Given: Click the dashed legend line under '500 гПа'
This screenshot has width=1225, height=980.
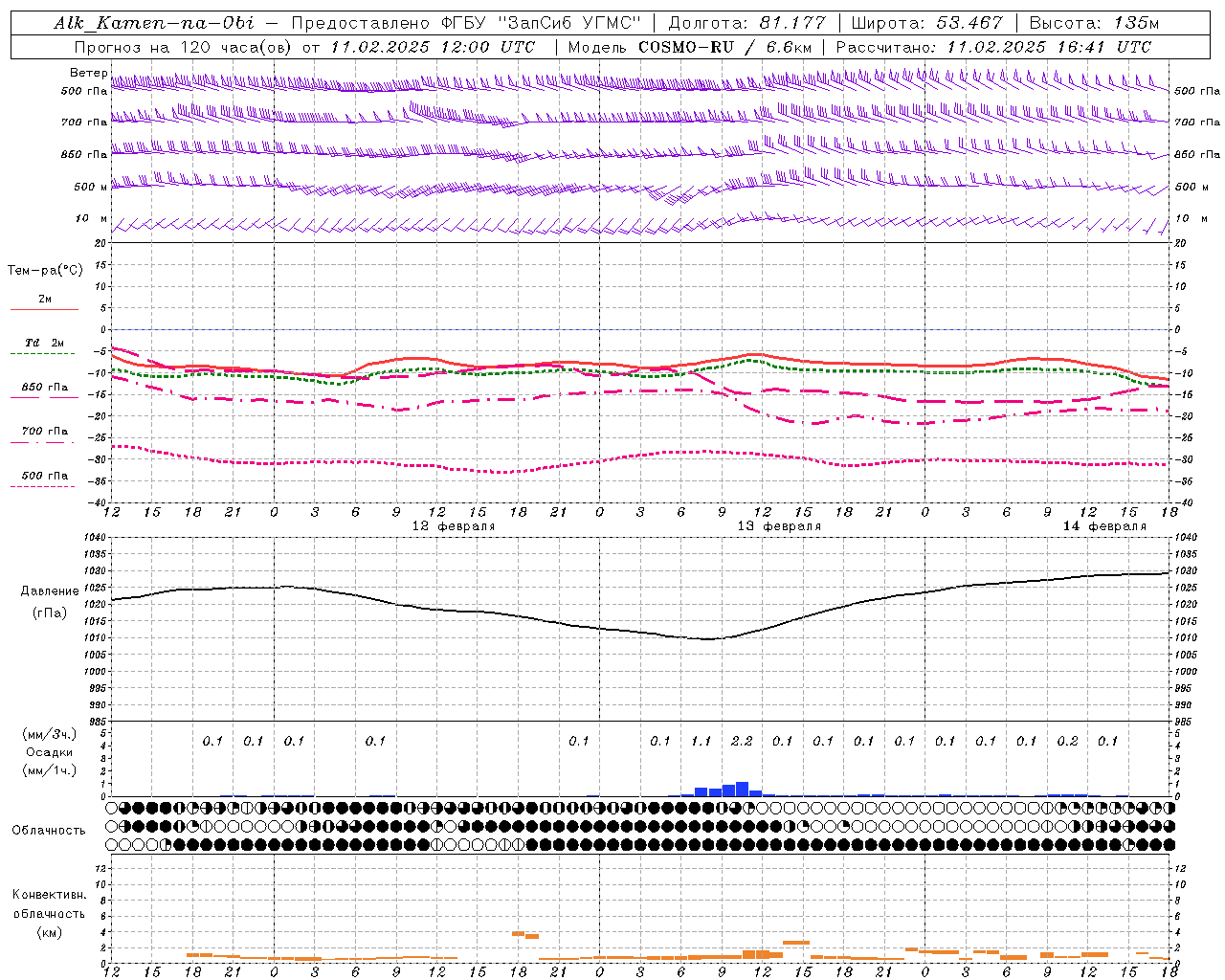Looking at the screenshot, I should [x=42, y=487].
